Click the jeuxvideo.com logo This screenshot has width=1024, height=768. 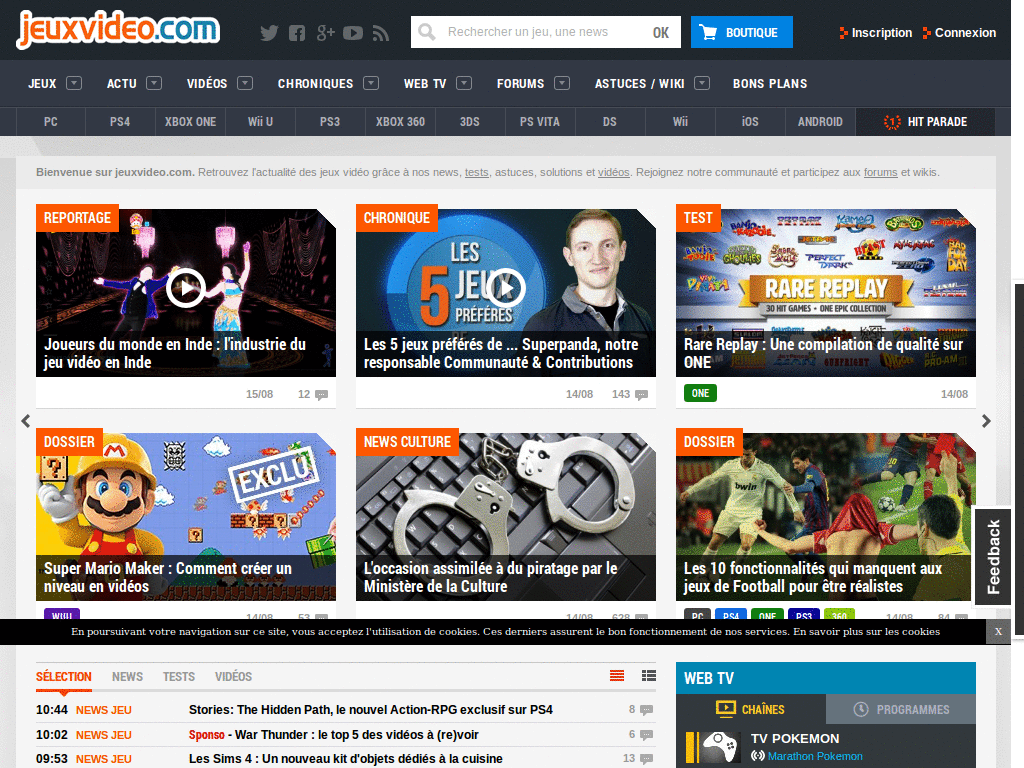[118, 29]
